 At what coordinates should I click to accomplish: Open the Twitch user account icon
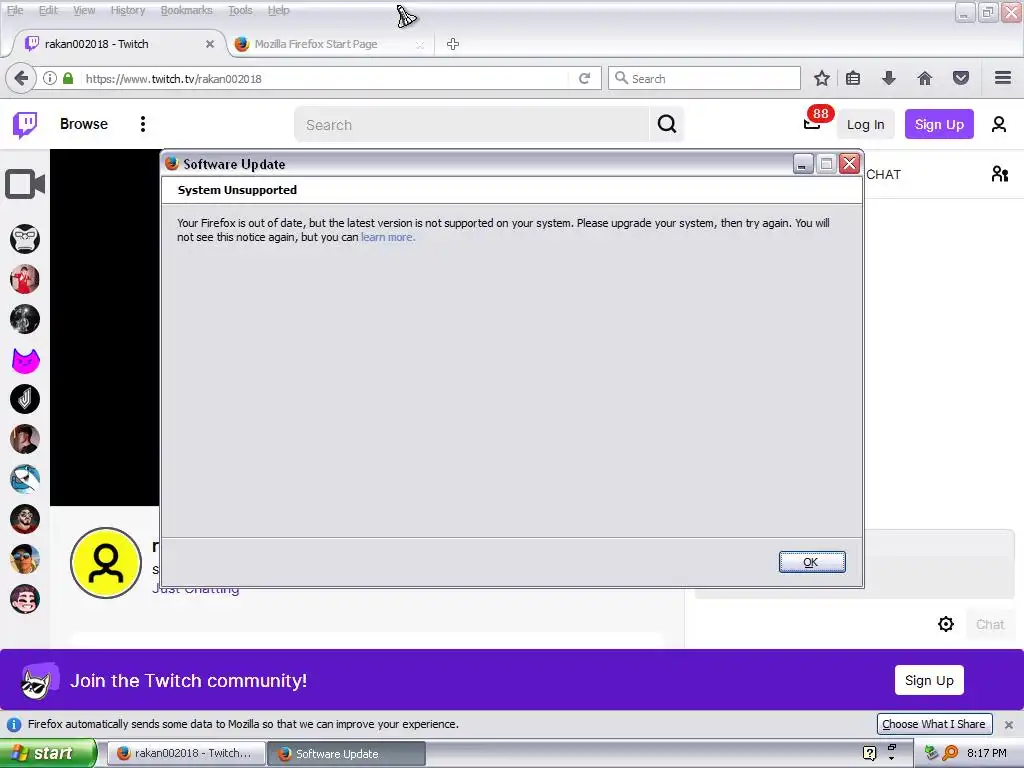tap(999, 124)
